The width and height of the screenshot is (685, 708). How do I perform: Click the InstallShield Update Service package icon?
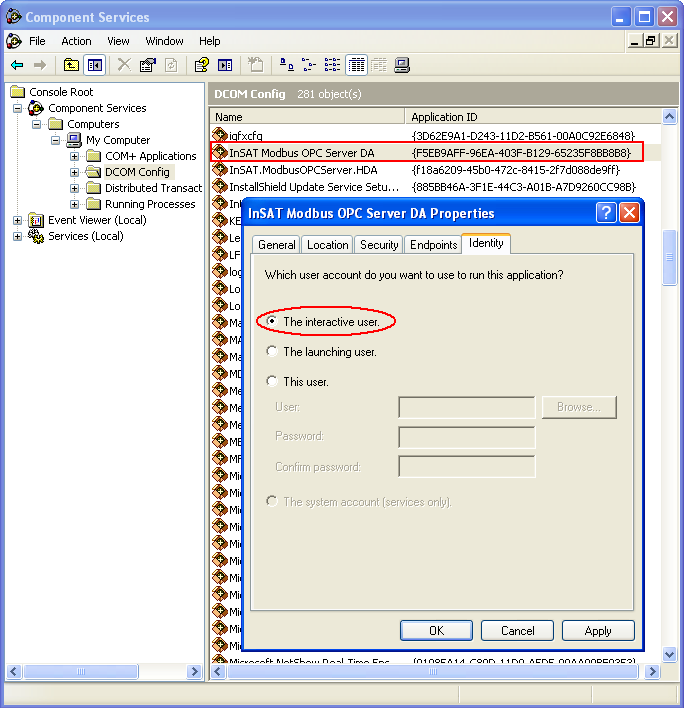[x=220, y=186]
